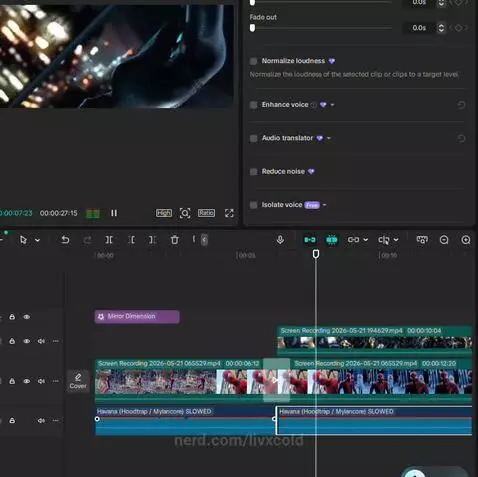Zoom out the timeline
This screenshot has width=478, height=477.
(x=444, y=240)
